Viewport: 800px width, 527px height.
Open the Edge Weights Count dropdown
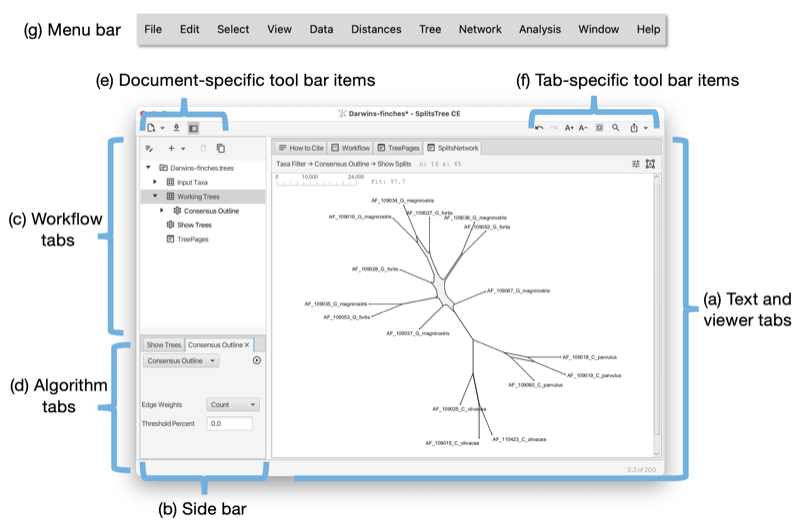(233, 405)
